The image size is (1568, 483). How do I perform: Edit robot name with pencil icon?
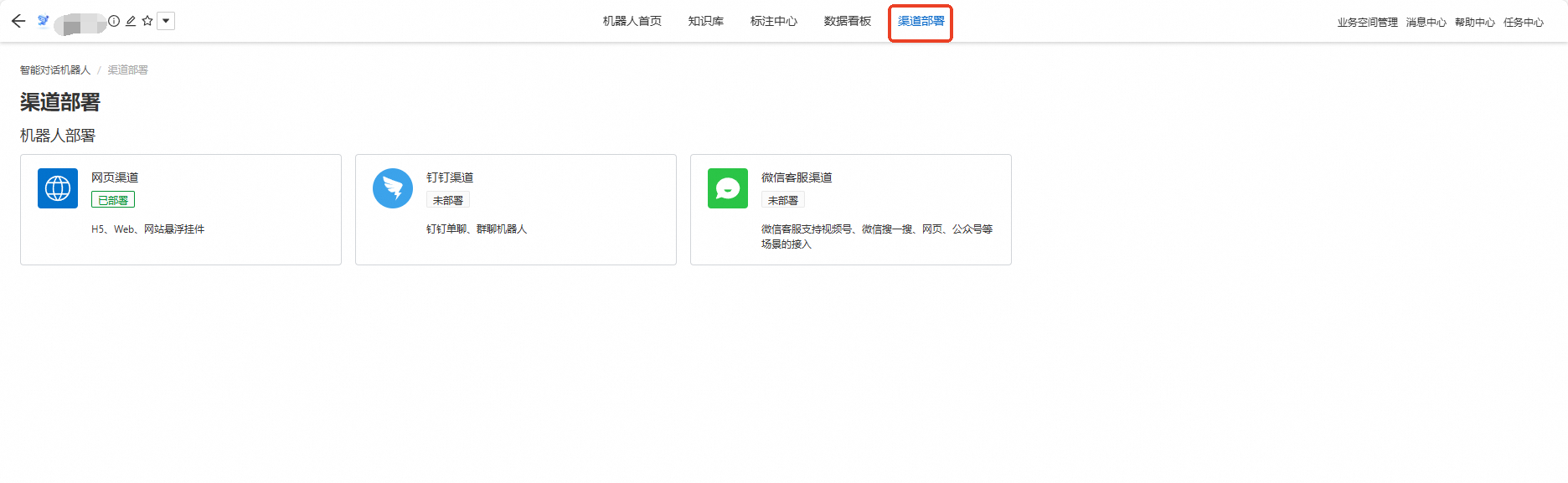pos(131,21)
